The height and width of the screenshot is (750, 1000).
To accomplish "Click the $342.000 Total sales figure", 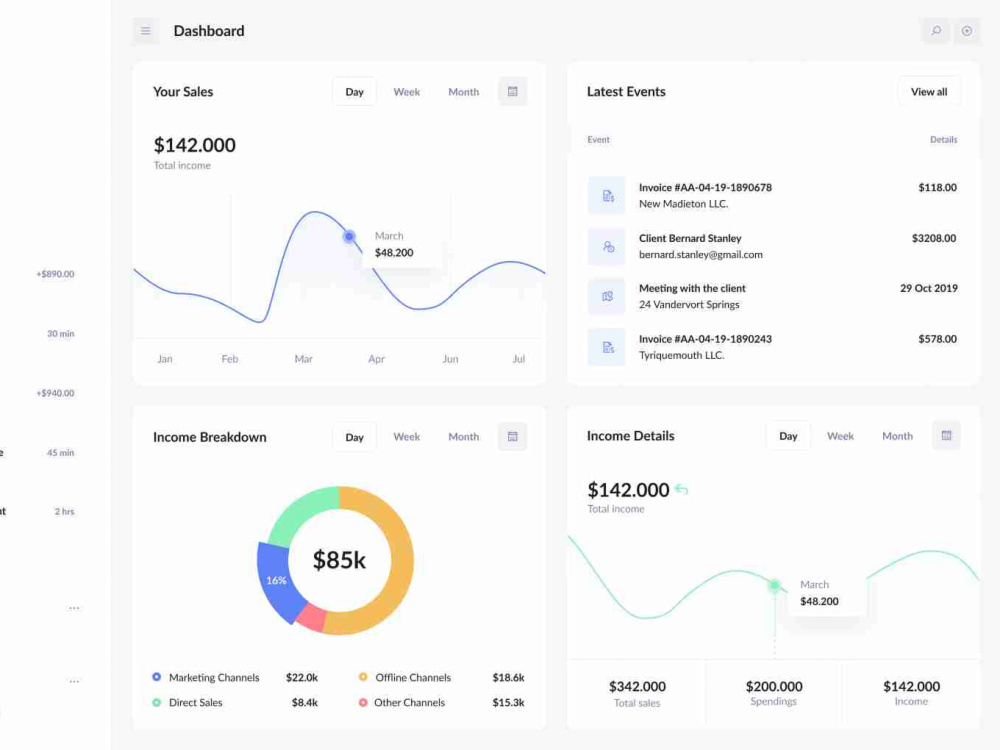I will [x=637, y=686].
